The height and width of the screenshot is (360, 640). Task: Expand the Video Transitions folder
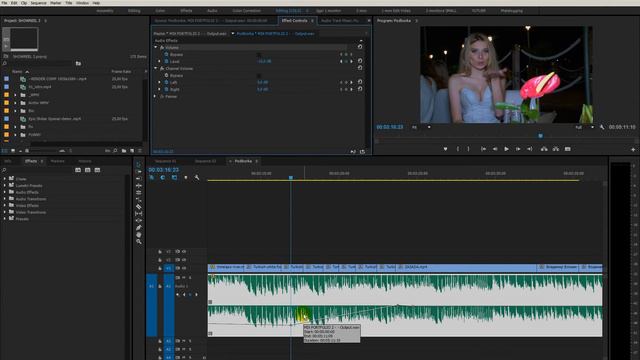4,212
